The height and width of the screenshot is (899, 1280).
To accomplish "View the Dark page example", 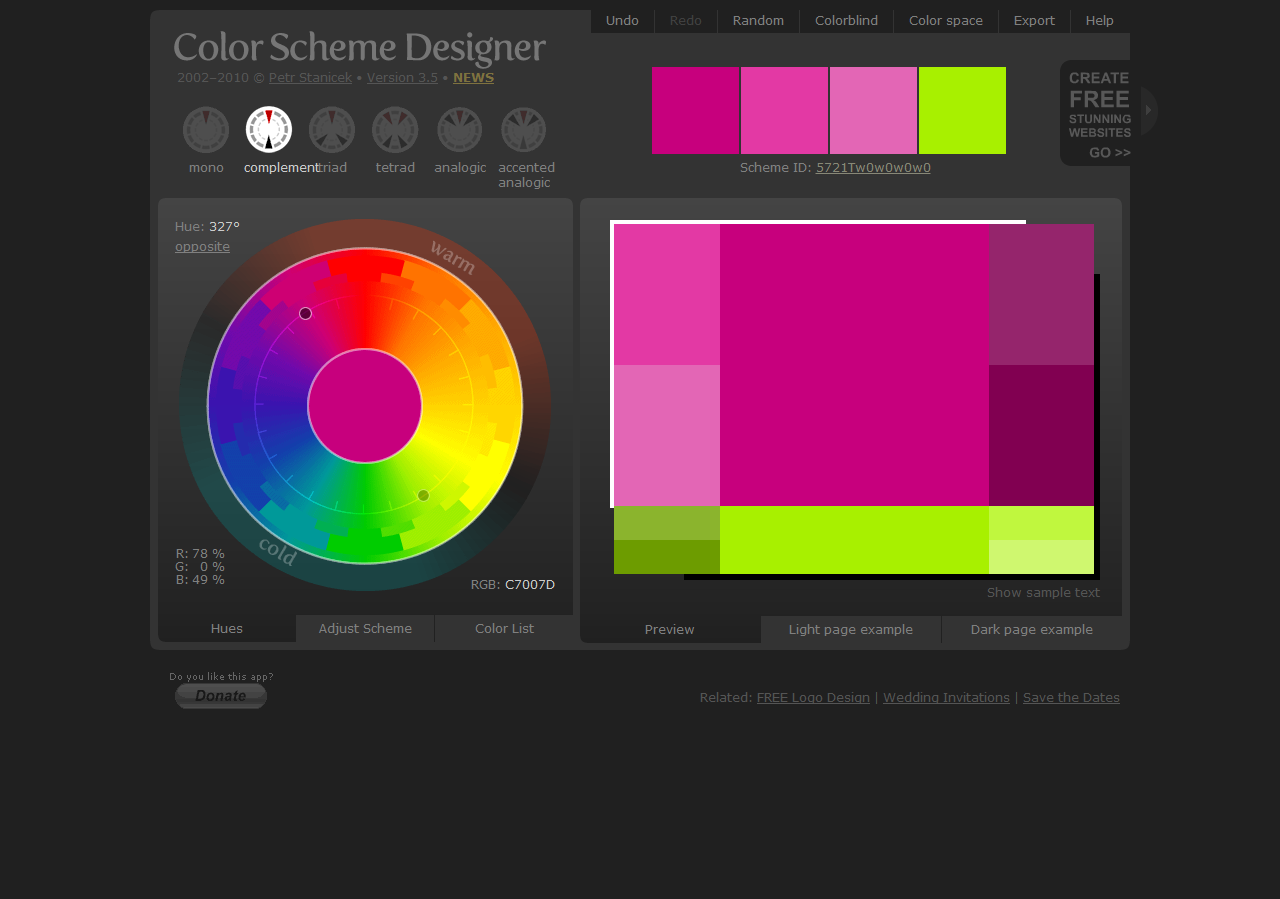I will click(x=1032, y=629).
